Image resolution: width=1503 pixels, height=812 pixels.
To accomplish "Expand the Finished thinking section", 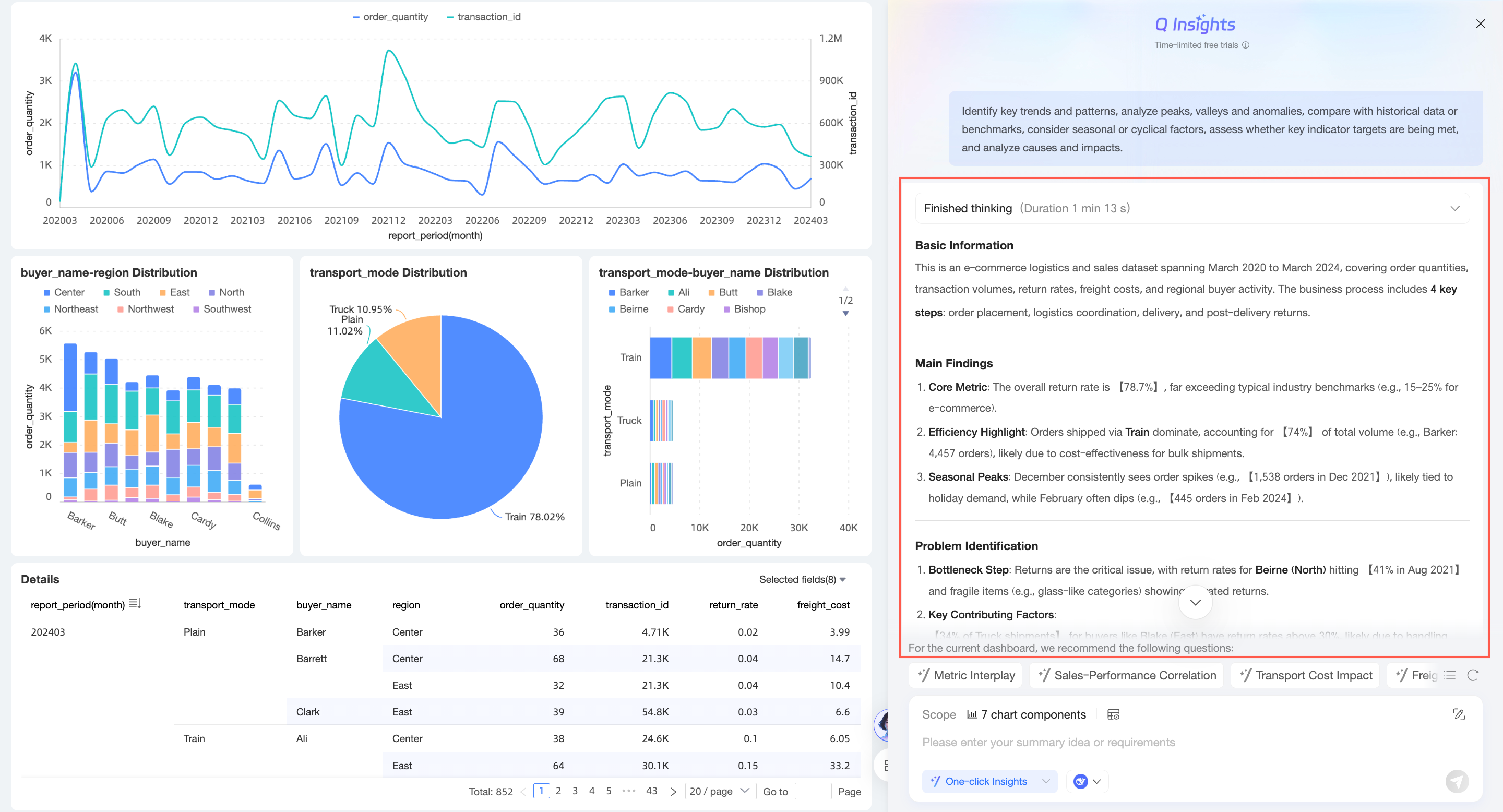I will [x=1454, y=208].
